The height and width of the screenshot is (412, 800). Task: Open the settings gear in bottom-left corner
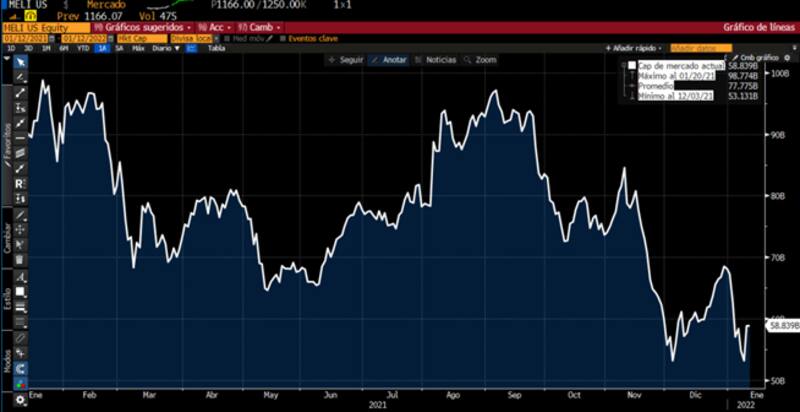[x=20, y=400]
